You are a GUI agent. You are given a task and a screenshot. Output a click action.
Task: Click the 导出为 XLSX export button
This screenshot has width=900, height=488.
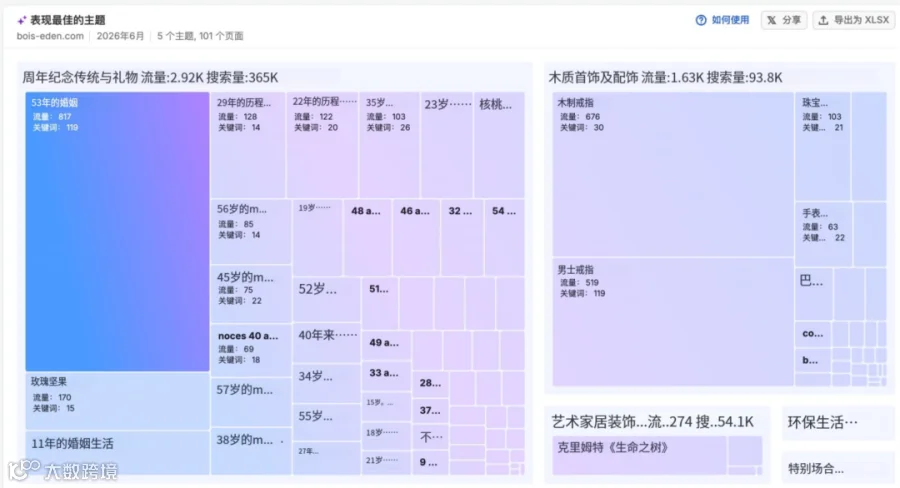pos(854,20)
